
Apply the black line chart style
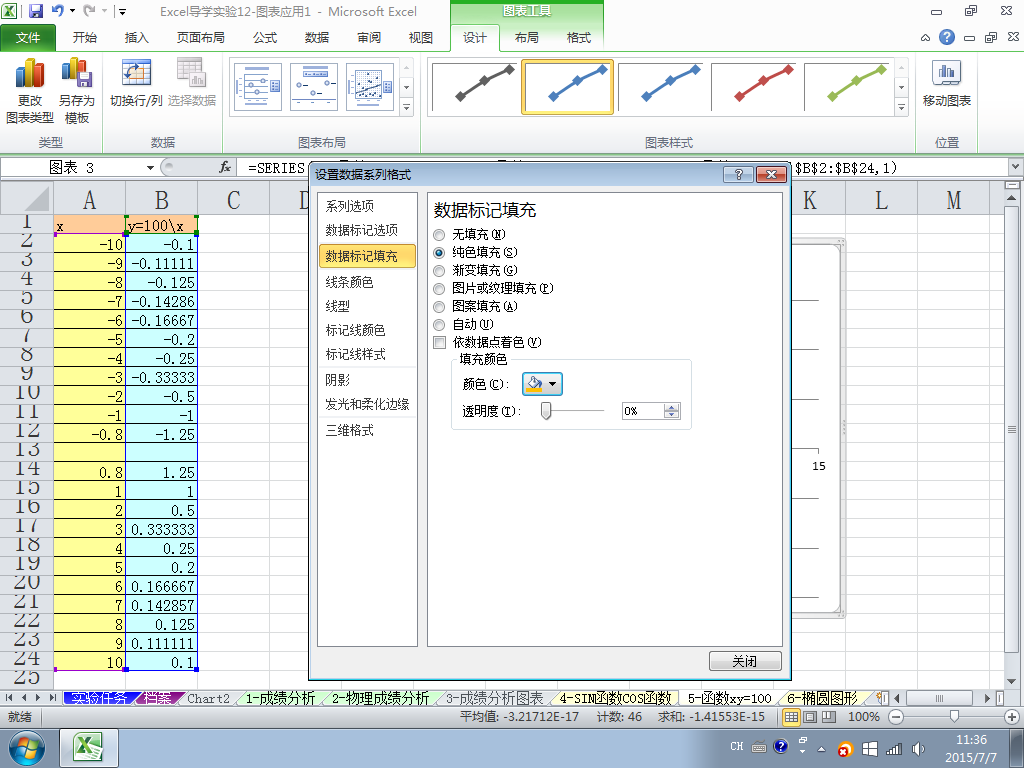(x=474, y=87)
